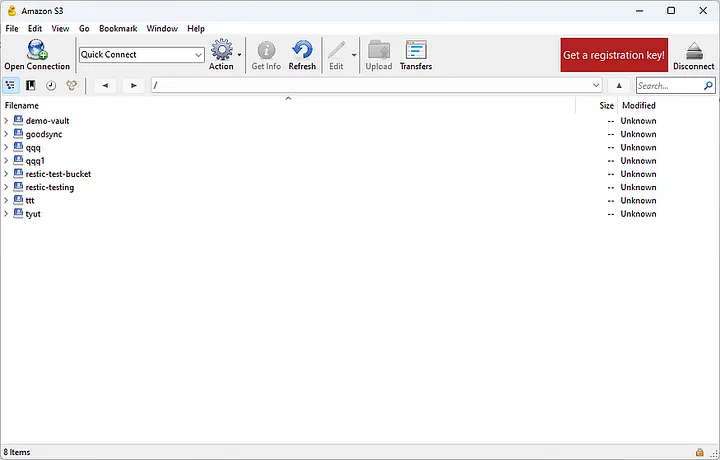
Task: Click the search magnifier icon
Action: pos(708,85)
